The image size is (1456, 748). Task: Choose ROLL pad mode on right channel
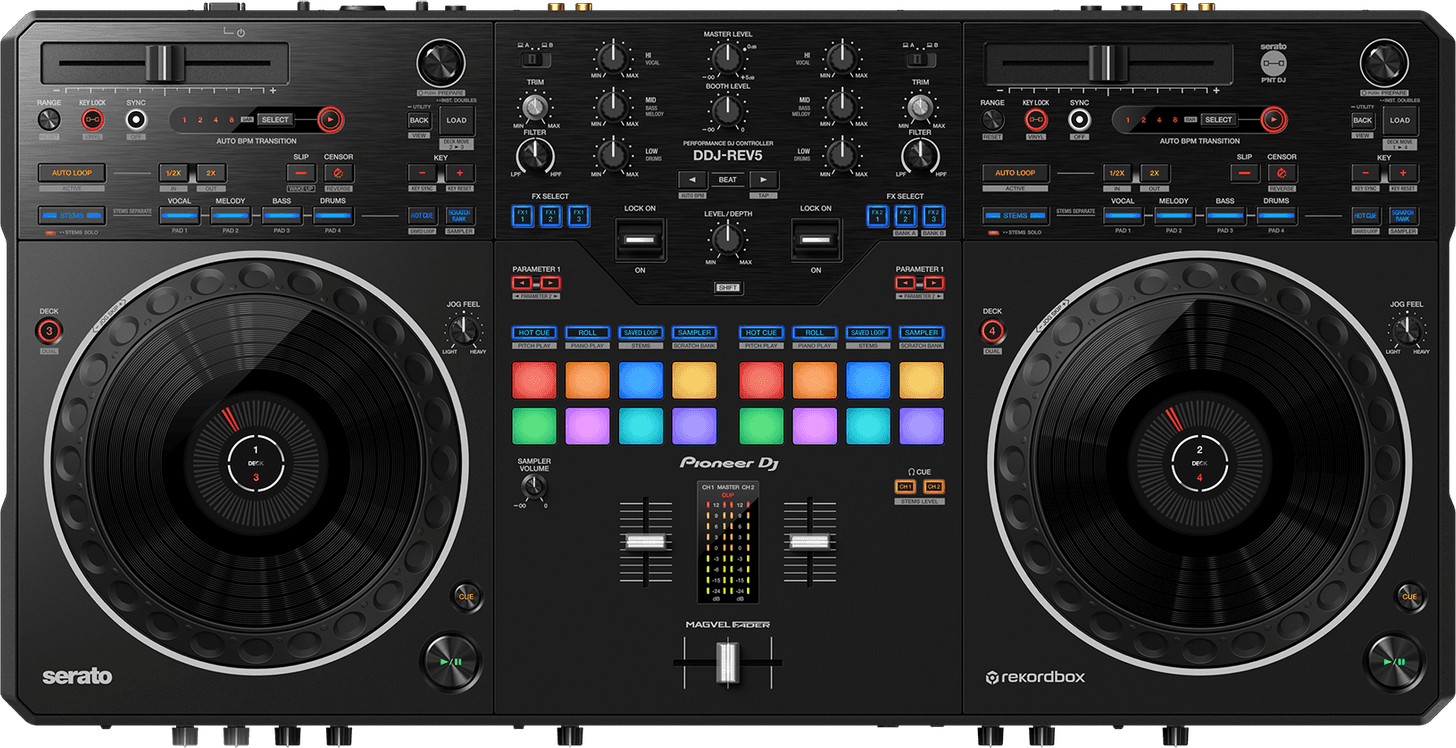(815, 332)
